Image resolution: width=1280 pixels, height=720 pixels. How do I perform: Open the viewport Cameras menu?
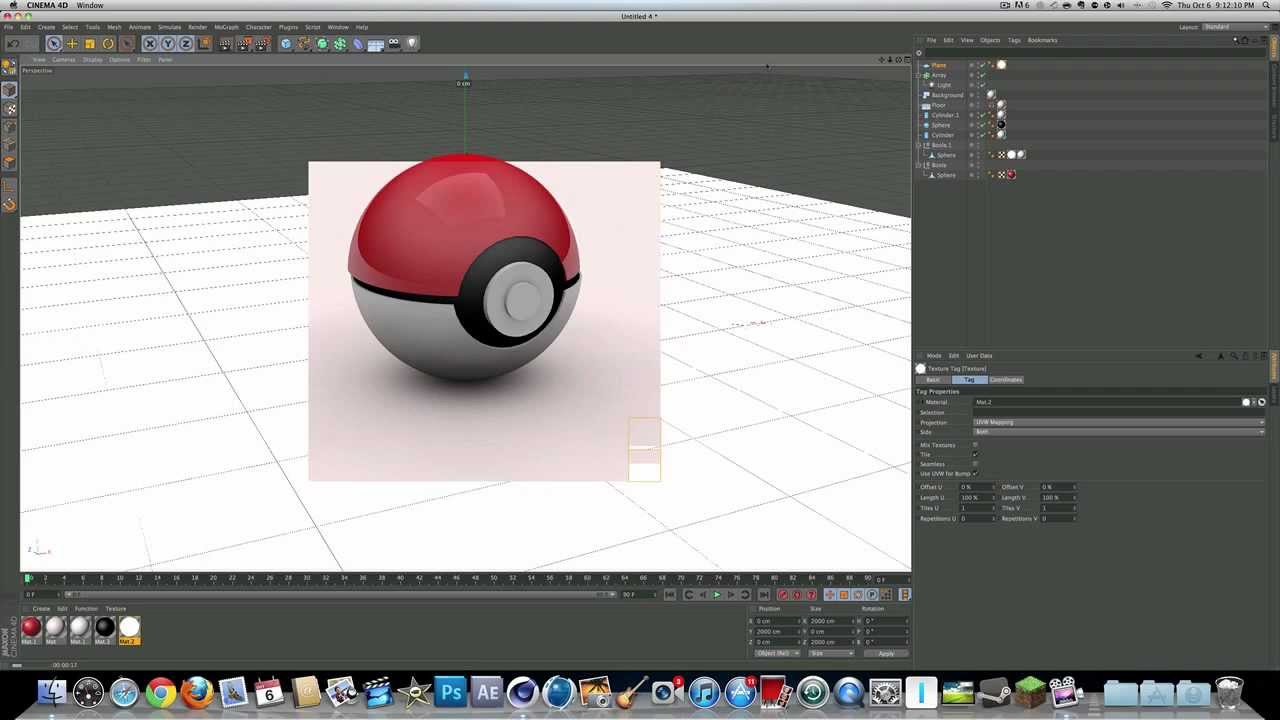(x=64, y=60)
